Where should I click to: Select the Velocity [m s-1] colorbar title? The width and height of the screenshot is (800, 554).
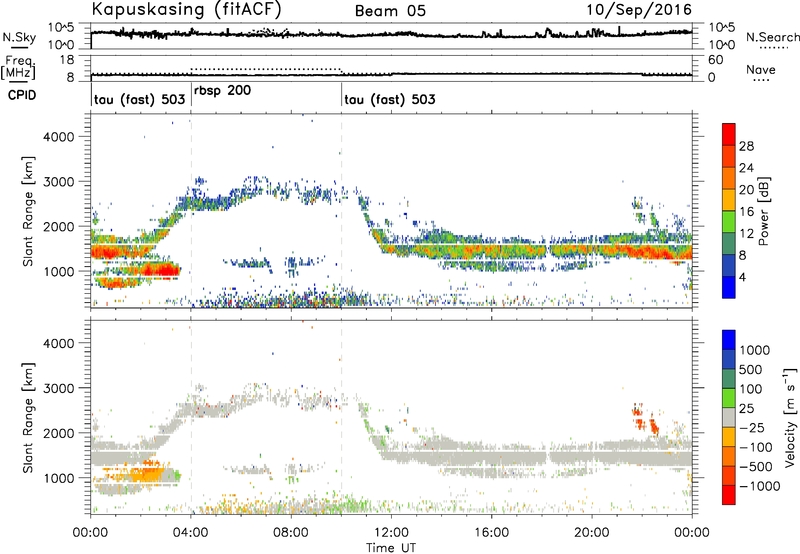click(790, 417)
